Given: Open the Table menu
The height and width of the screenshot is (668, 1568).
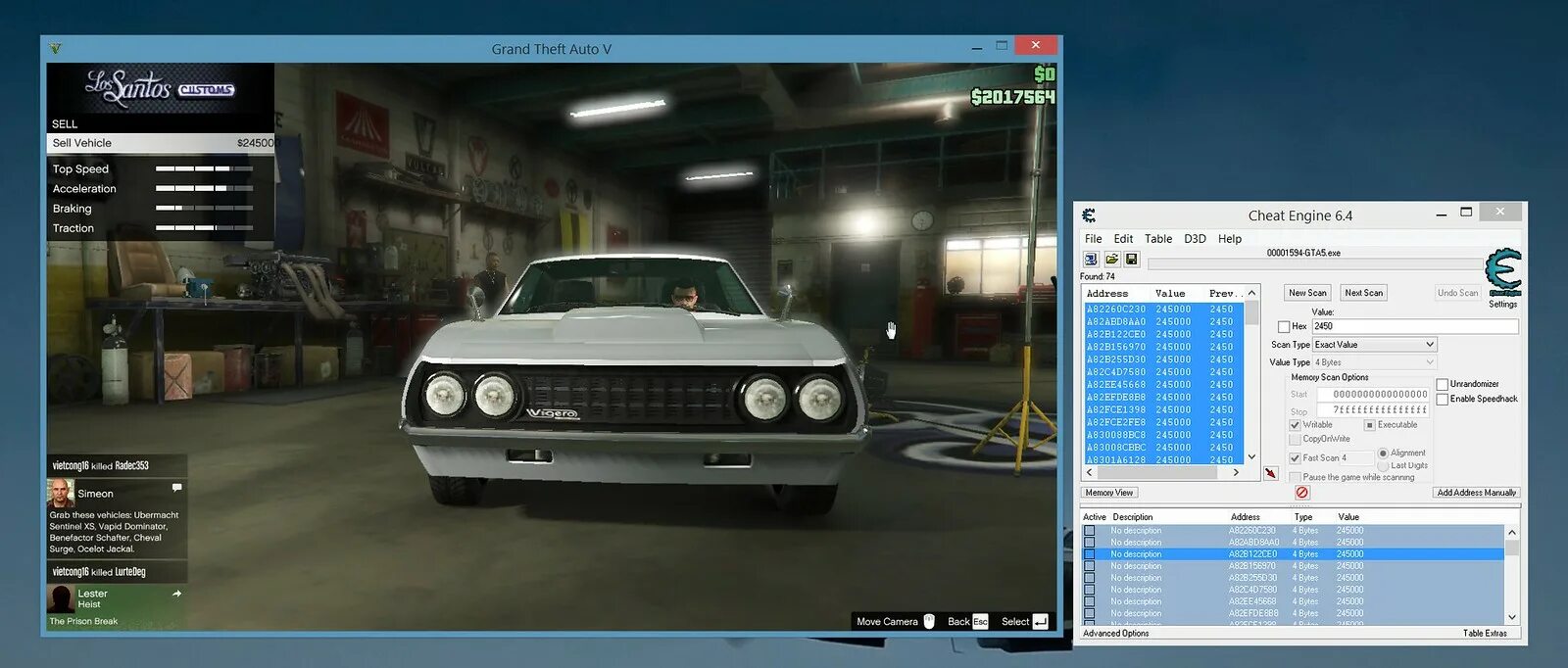Looking at the screenshot, I should pos(1158,239).
